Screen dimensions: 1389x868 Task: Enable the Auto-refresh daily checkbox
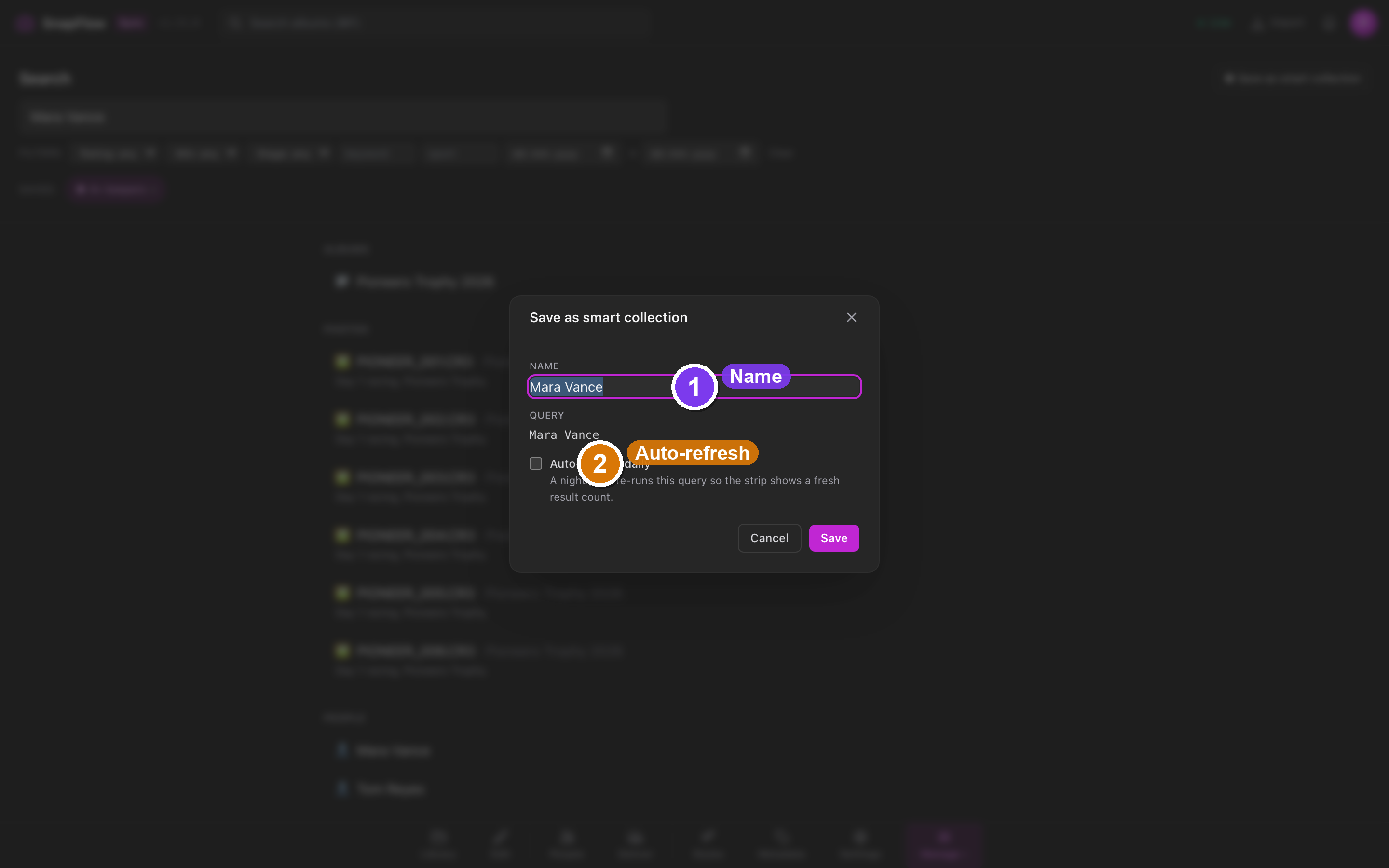pyautogui.click(x=535, y=463)
